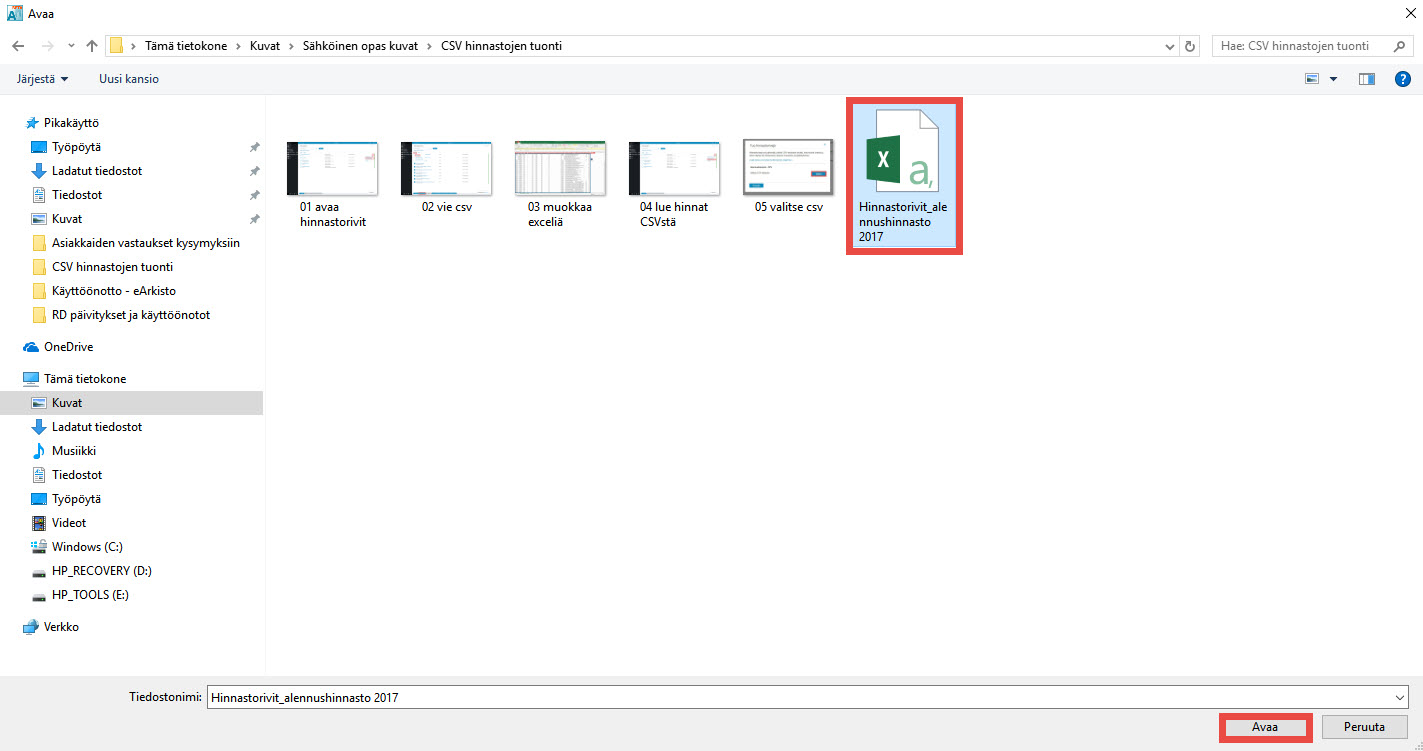Toggle the preview pane icon
The height and width of the screenshot is (751, 1423).
coord(1367,79)
